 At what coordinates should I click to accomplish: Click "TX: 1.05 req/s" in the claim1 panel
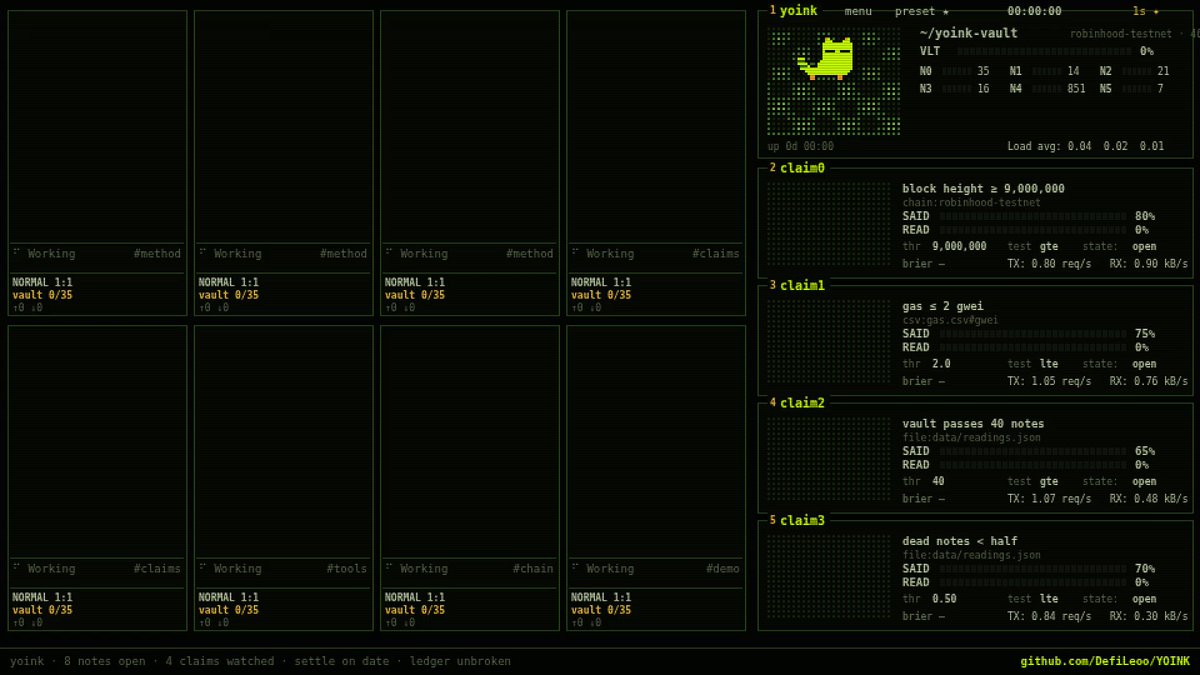click(x=1049, y=381)
